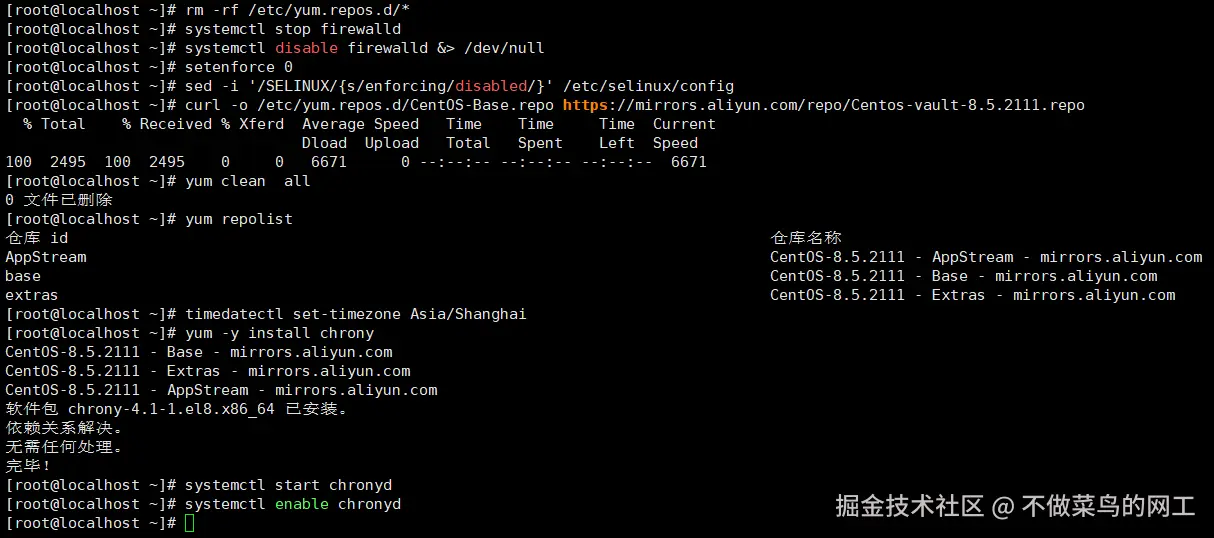1214x538 pixels.
Task: Click the 'yum clean all' command
Action: (x=248, y=181)
